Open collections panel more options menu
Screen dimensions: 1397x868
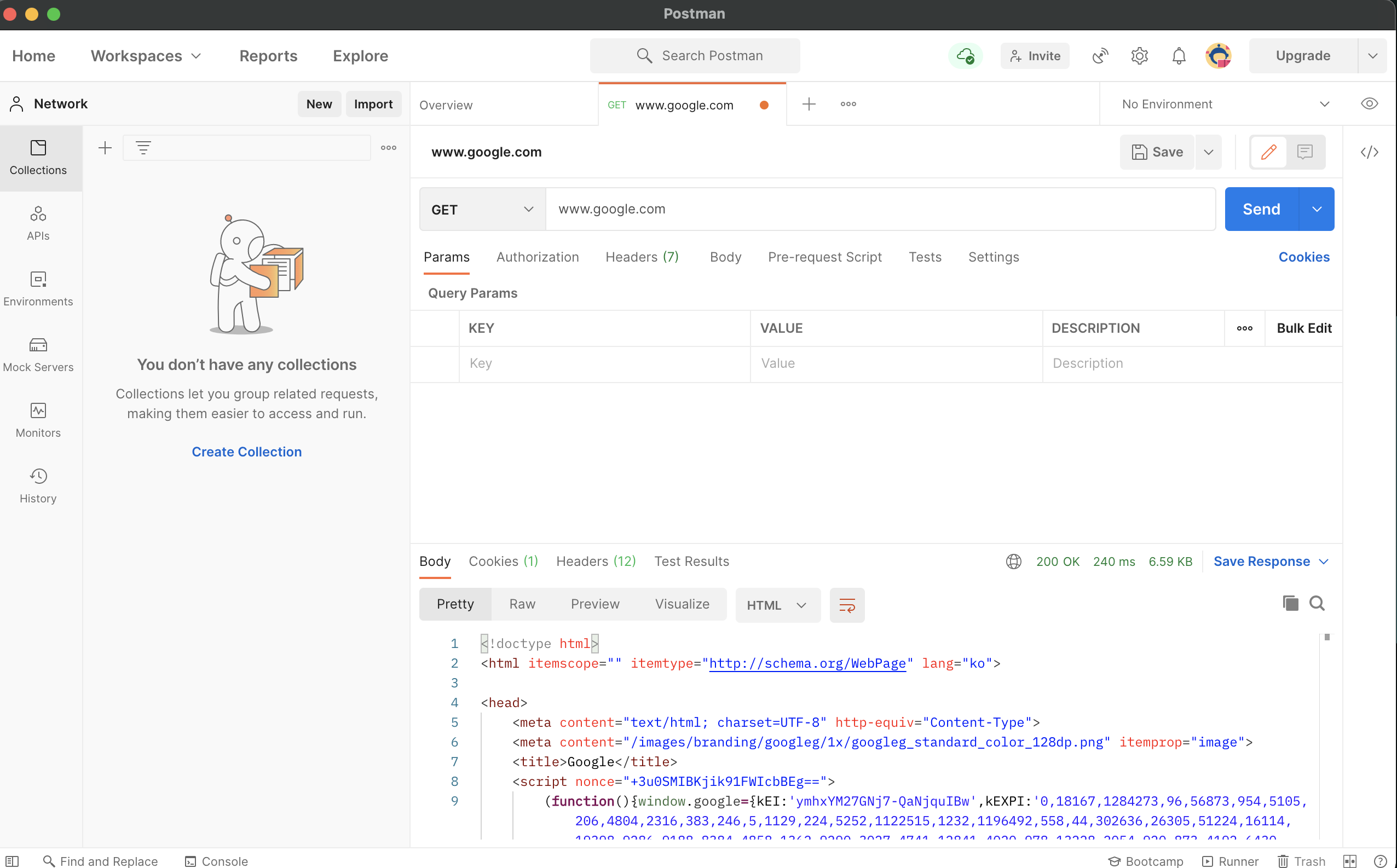389,148
